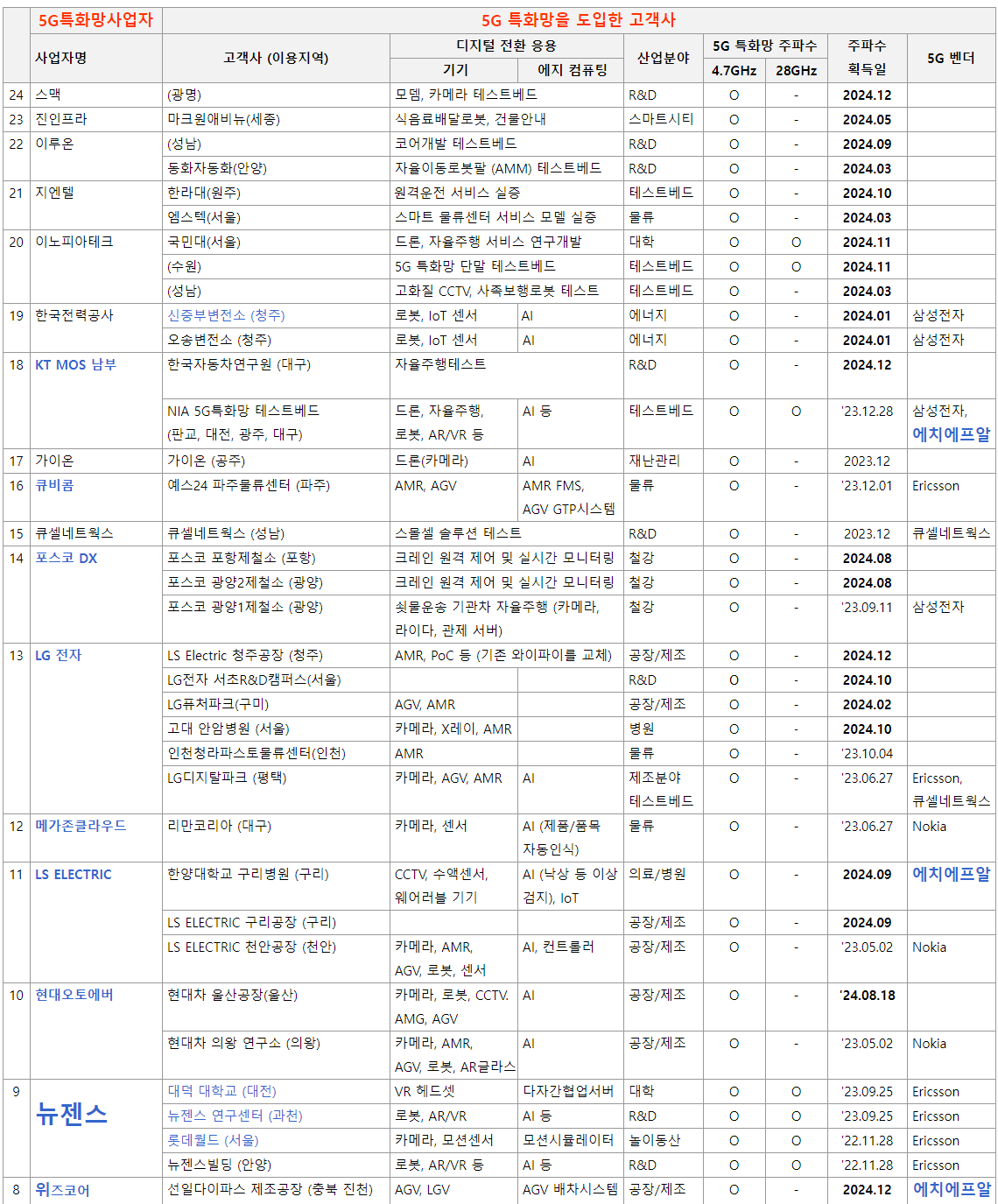
Task: Click the 마크원애비뉴(세종) customer cell
Action: click(x=276, y=119)
